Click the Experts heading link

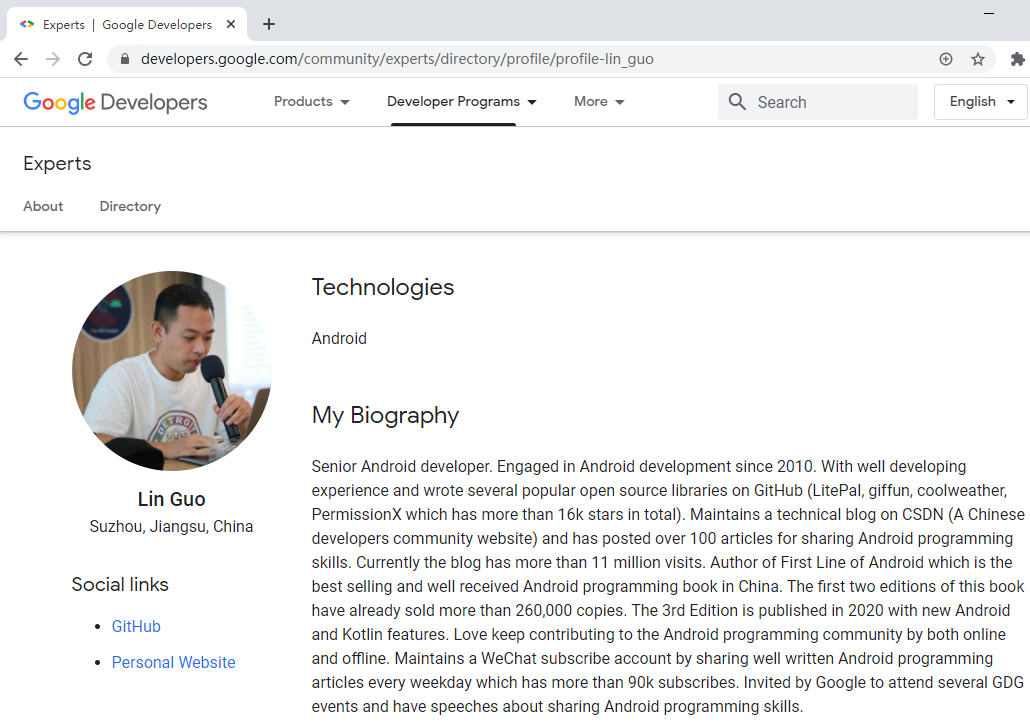click(x=57, y=164)
